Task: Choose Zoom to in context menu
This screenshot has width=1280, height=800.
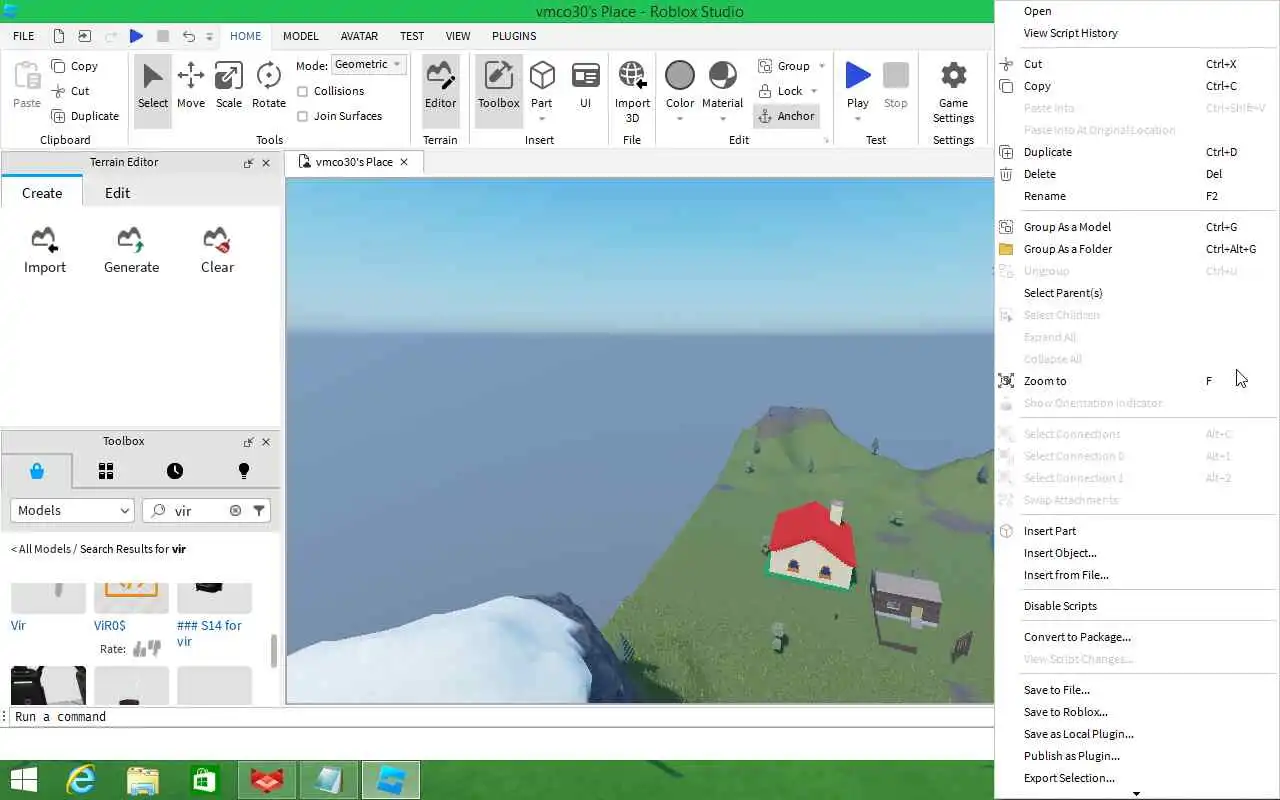Action: coord(1136,381)
